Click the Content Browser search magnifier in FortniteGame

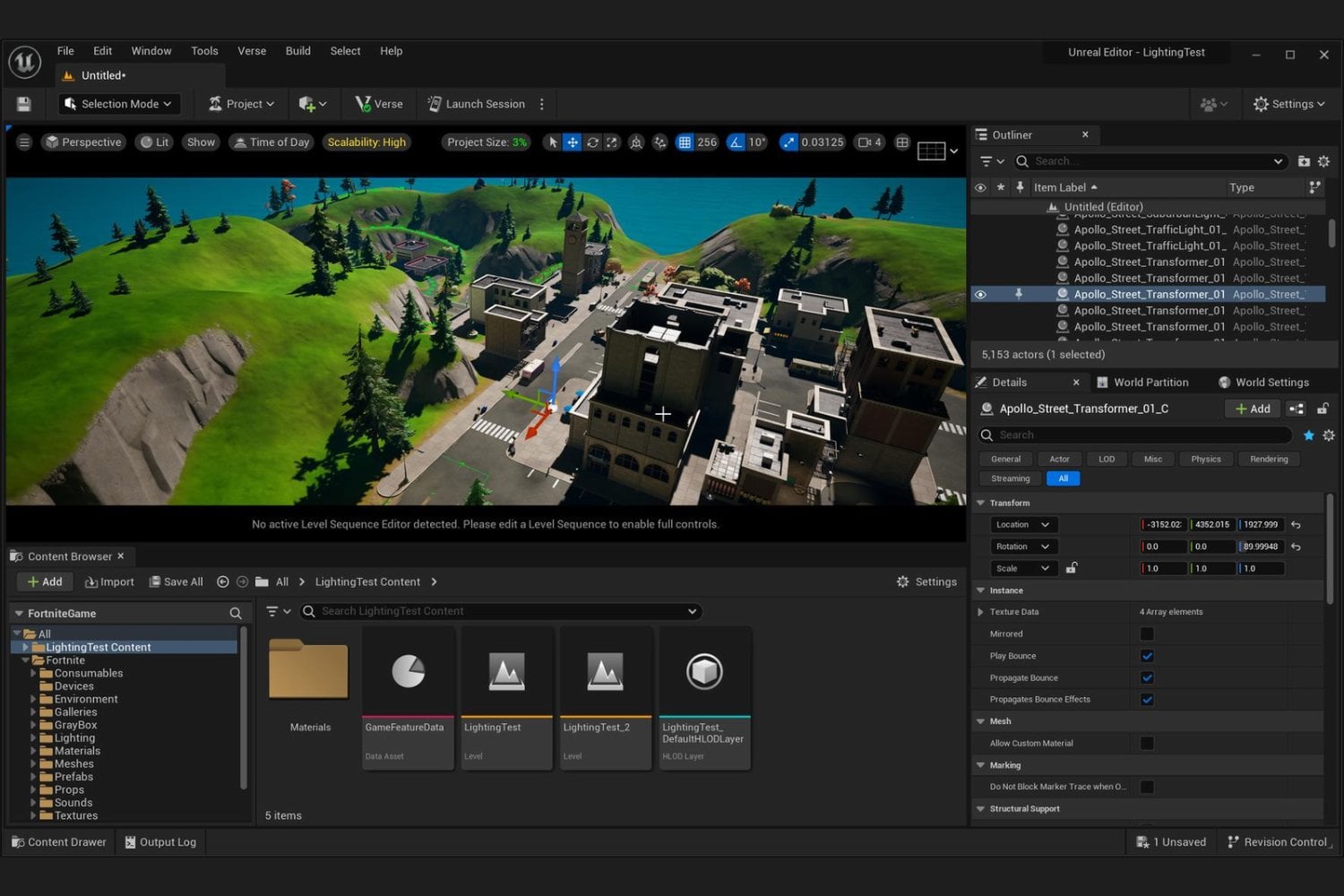pos(236,614)
